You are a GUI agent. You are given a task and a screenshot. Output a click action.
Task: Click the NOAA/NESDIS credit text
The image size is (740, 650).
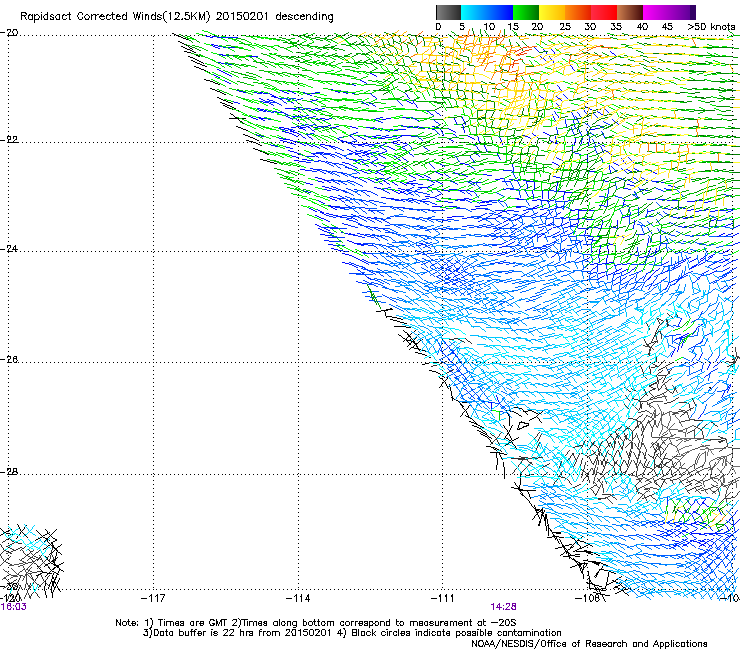[x=589, y=644]
